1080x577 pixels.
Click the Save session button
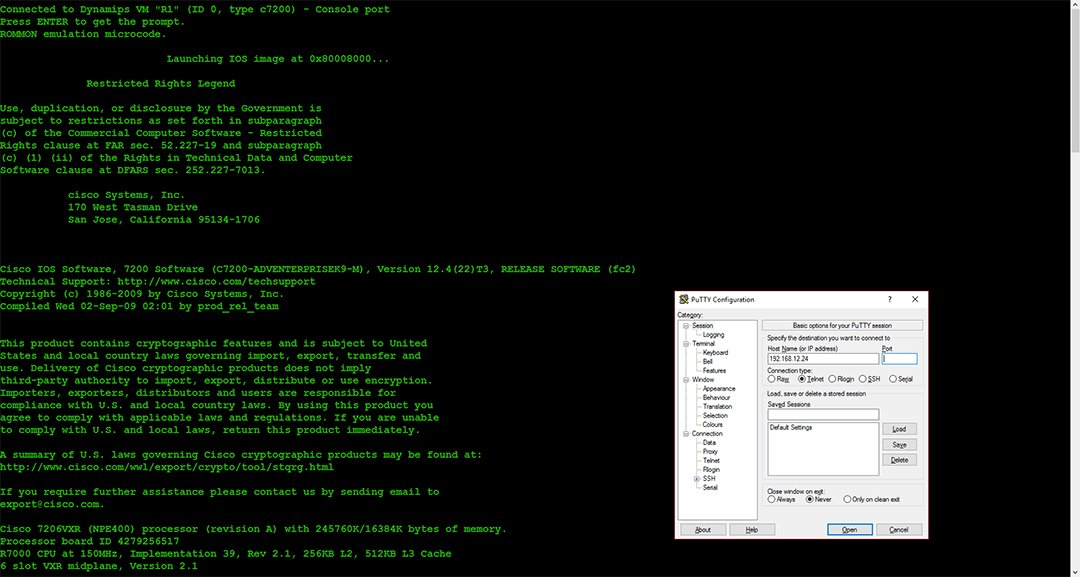point(900,445)
